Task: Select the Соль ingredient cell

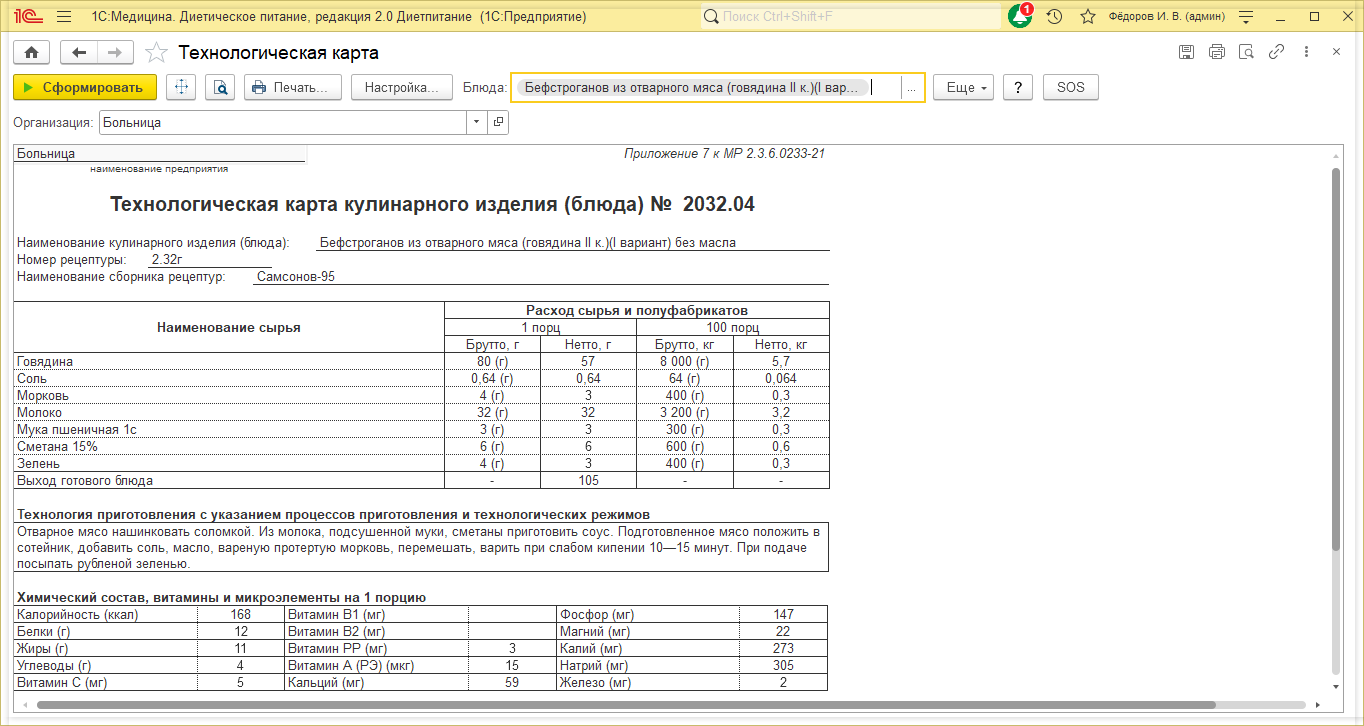Action: [229, 378]
